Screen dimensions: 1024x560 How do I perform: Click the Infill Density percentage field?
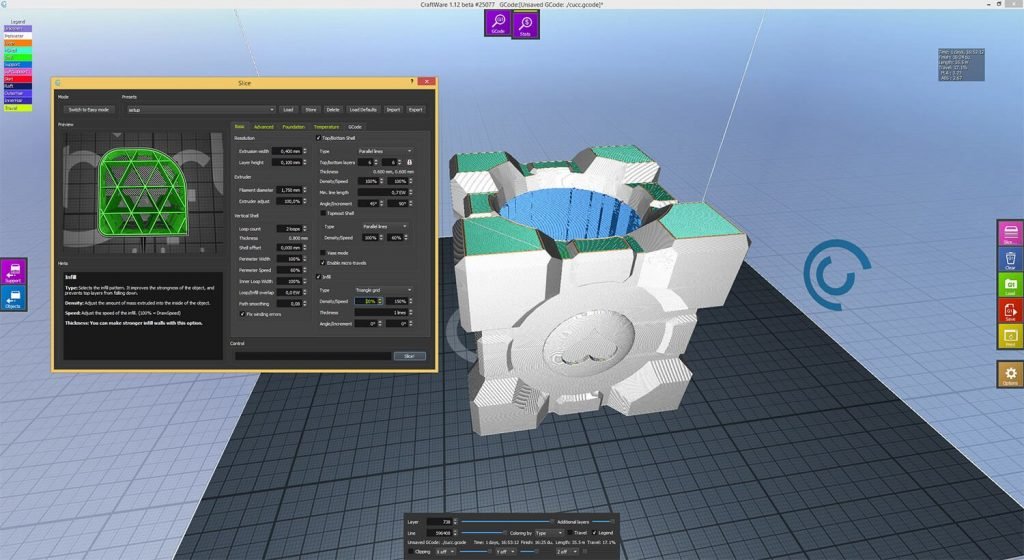368,302
